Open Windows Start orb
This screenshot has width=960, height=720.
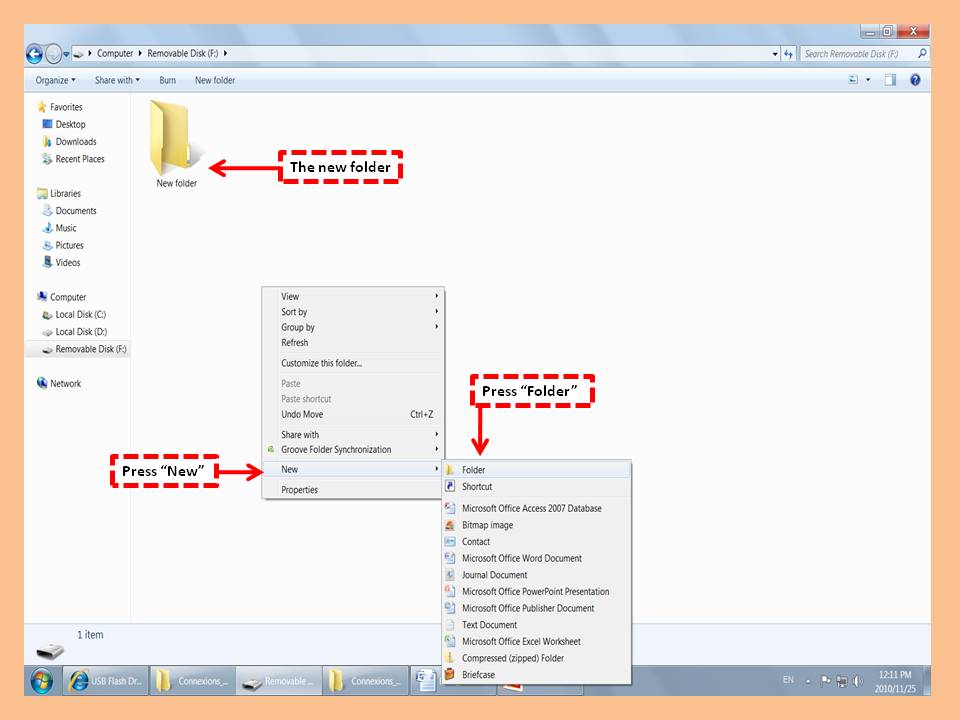pos(42,682)
